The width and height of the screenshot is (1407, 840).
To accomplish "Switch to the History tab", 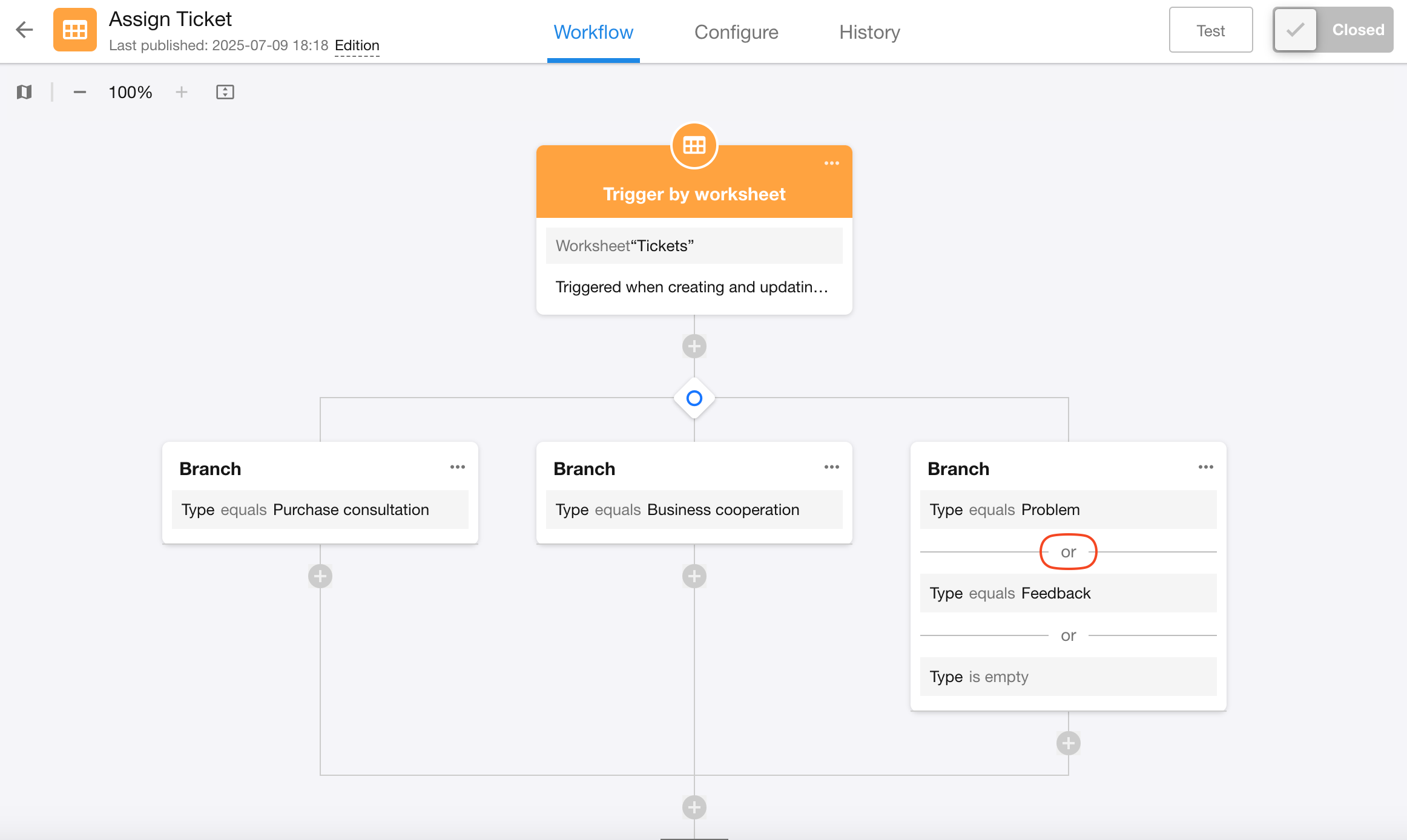I will coord(869,32).
